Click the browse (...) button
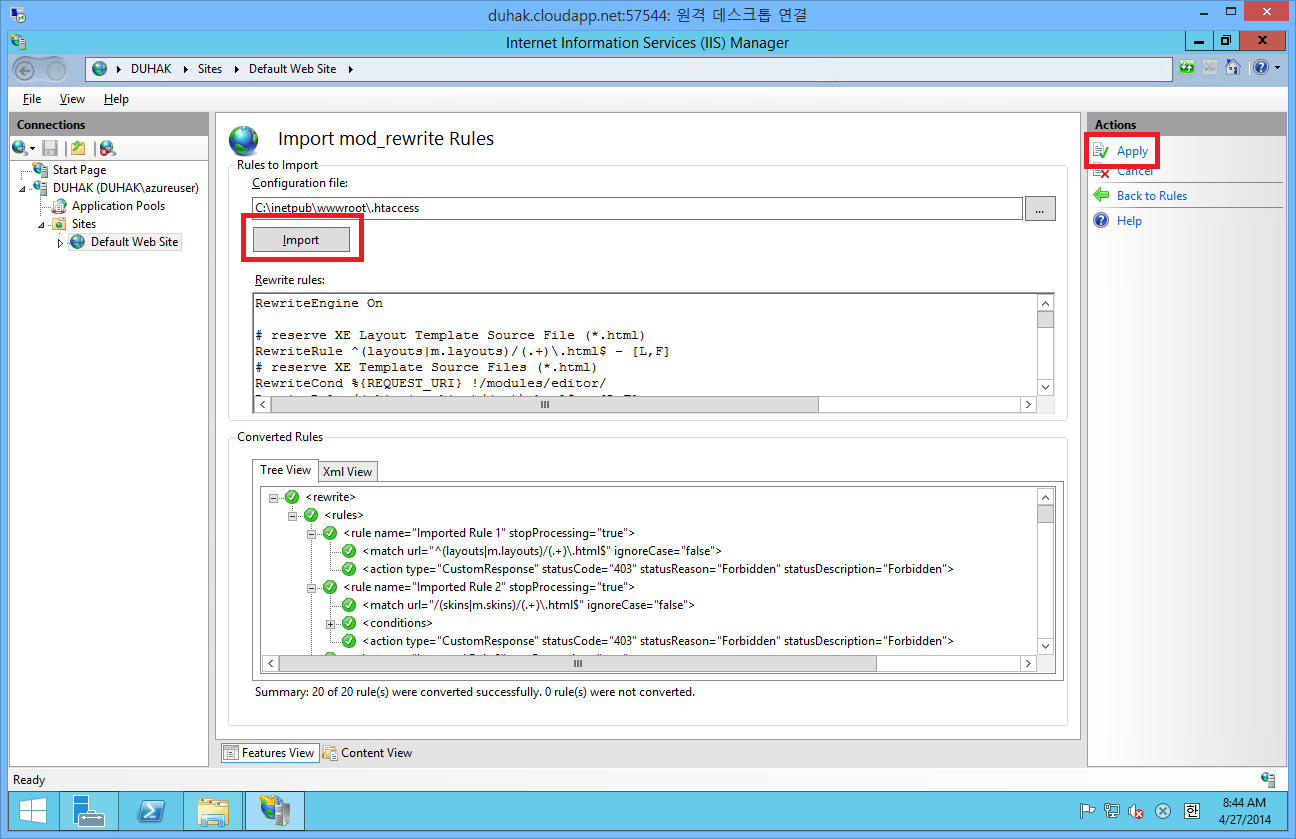 (x=1040, y=208)
